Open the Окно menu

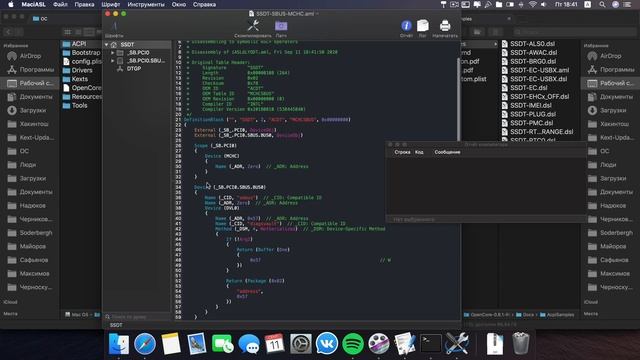coord(179,4)
